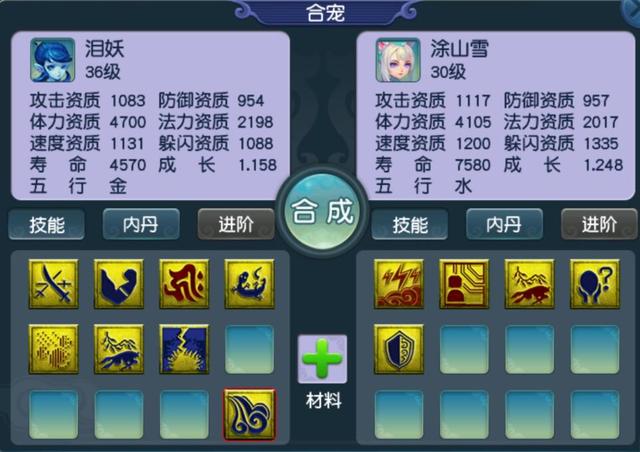Click the shield skill icon
640x452 pixels.
coord(399,349)
